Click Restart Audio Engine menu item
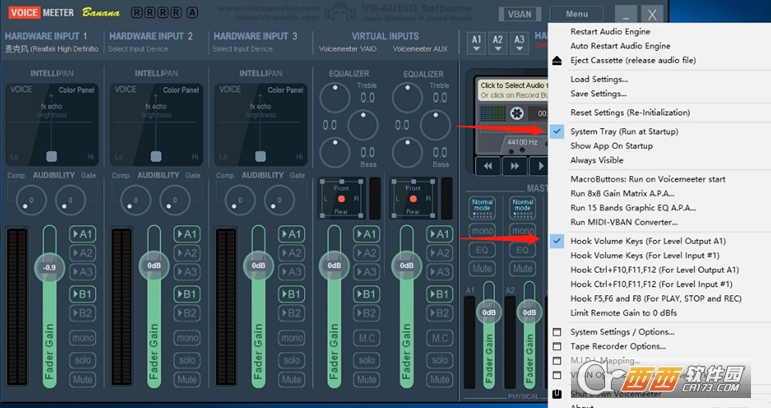Image resolution: width=771 pixels, height=408 pixels. 610,31
